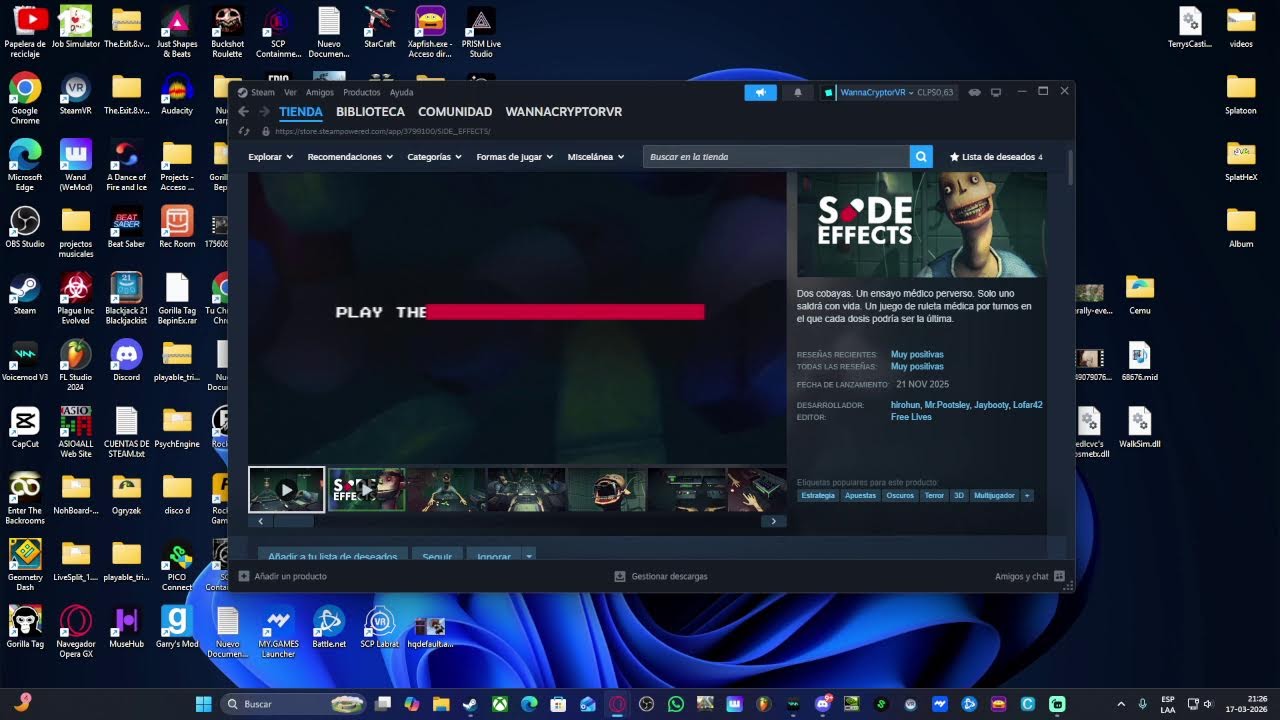
Task: Open Discord desktop shortcut
Action: coord(126,360)
